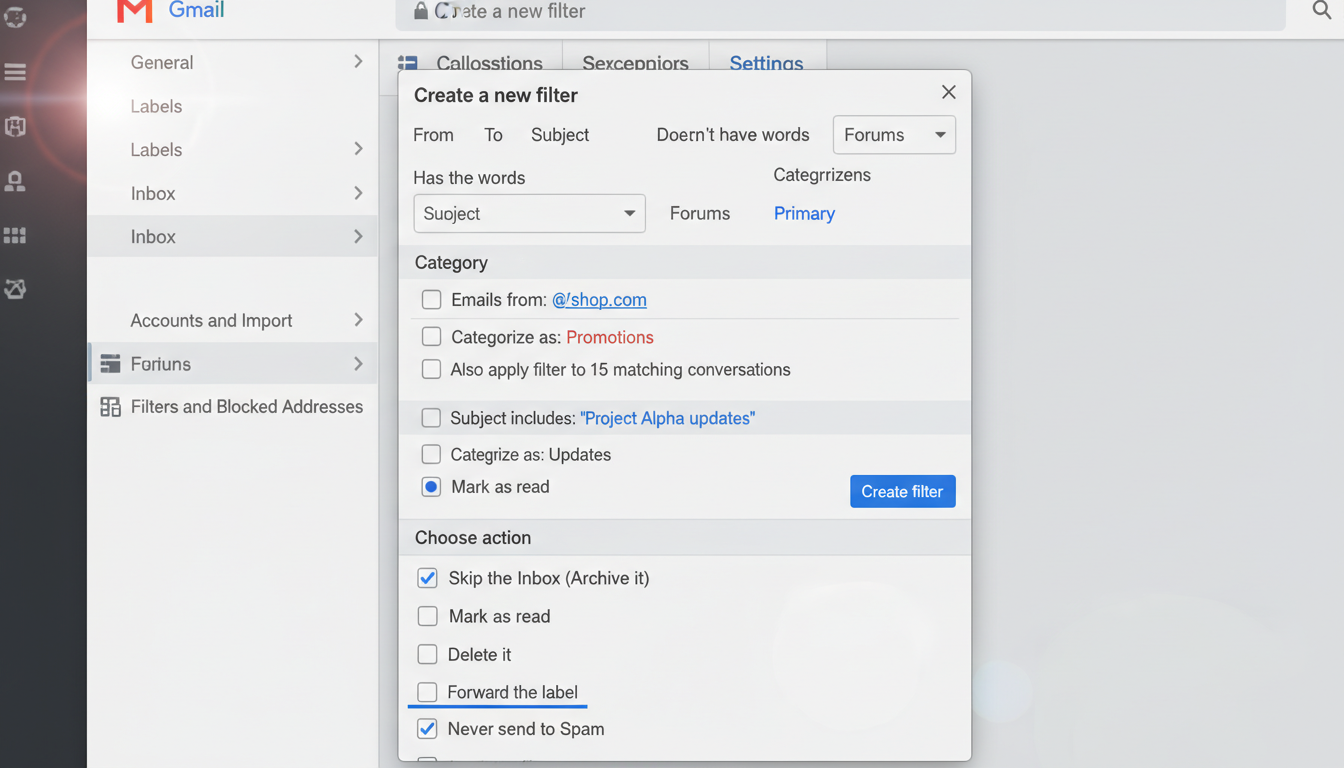Open the hamburger menu in the left rail
The width and height of the screenshot is (1344, 768).
[x=15, y=72]
